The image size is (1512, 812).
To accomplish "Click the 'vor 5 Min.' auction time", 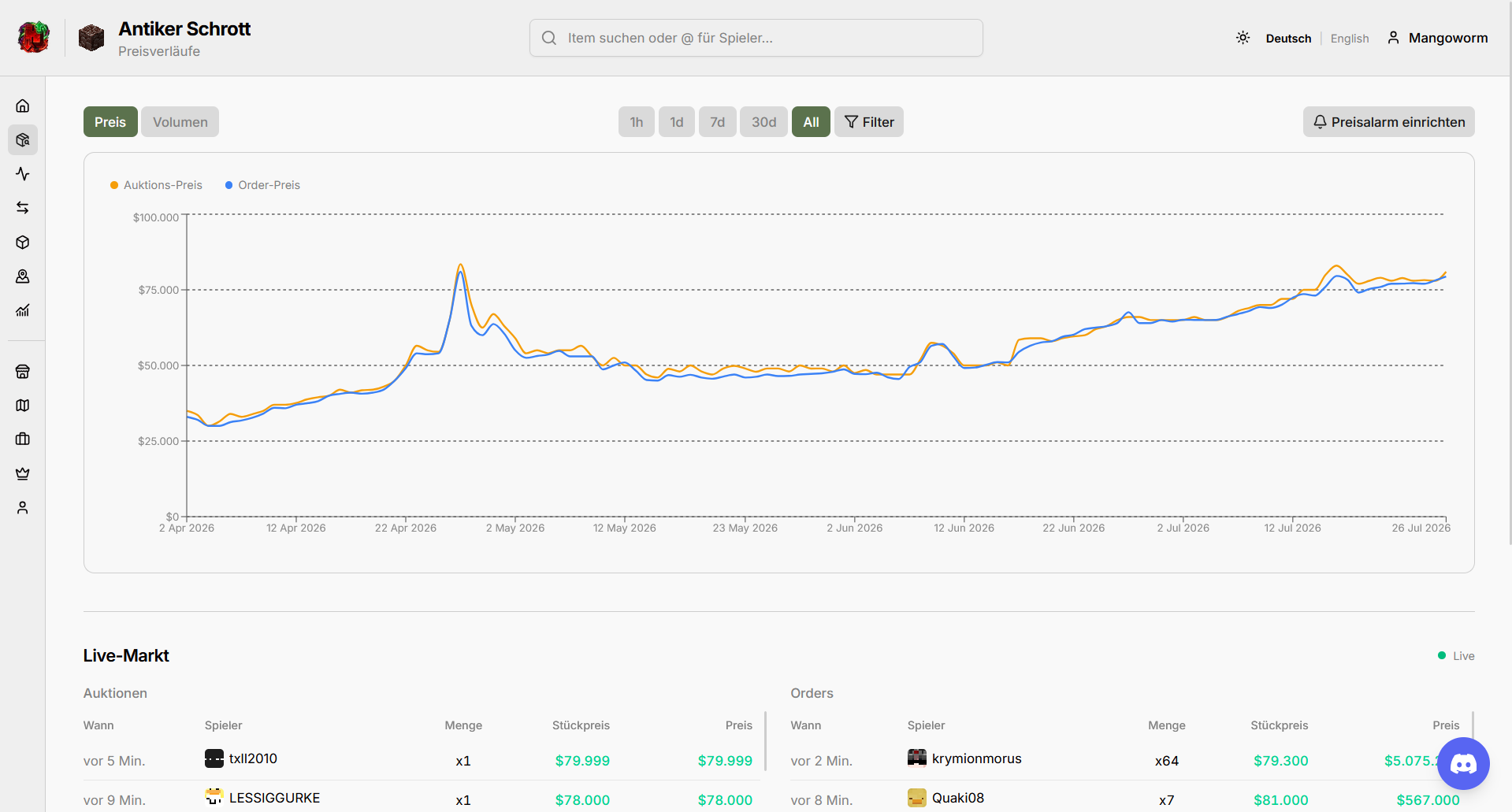I will click(x=114, y=761).
